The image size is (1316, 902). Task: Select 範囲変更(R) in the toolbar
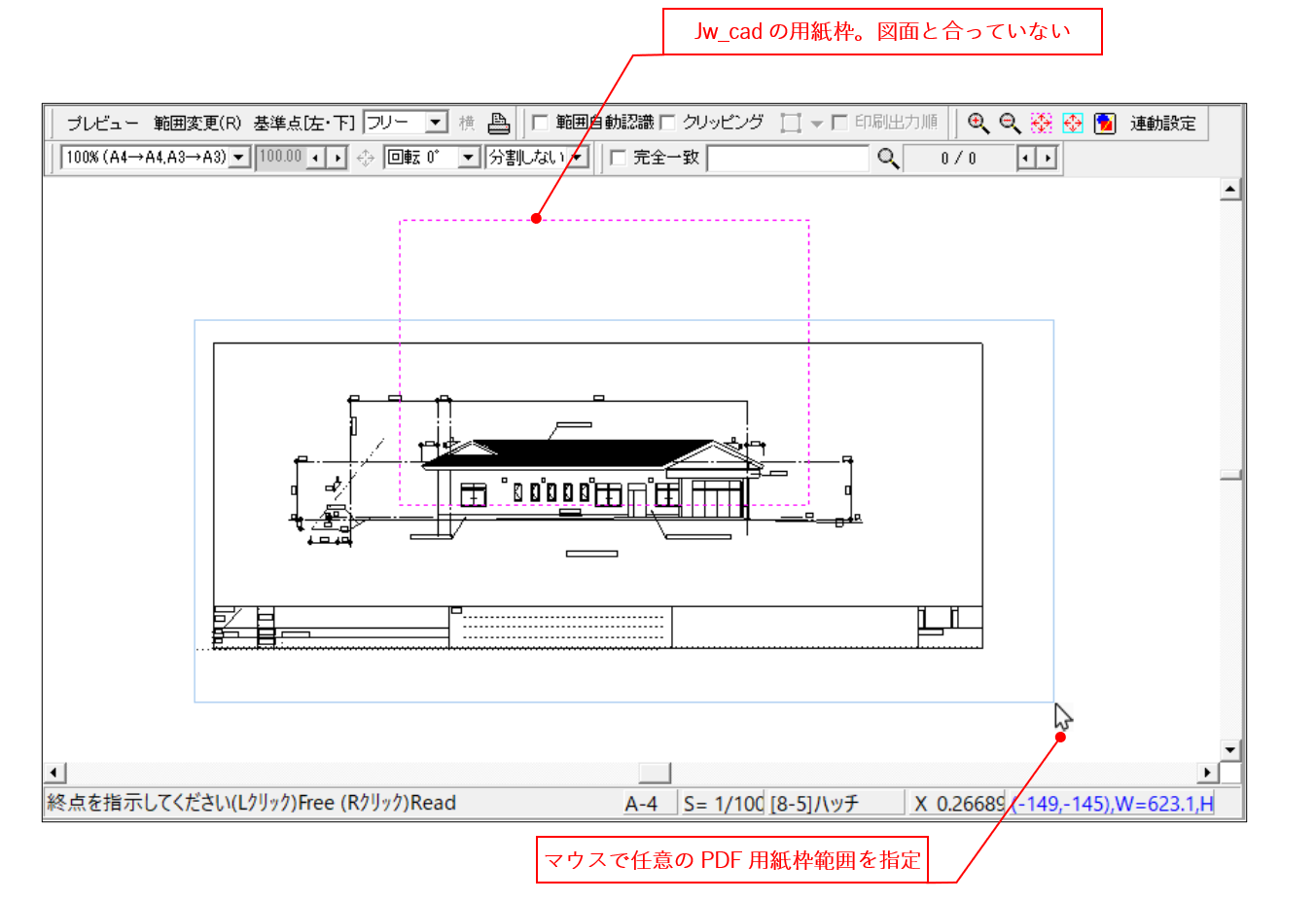tap(197, 124)
